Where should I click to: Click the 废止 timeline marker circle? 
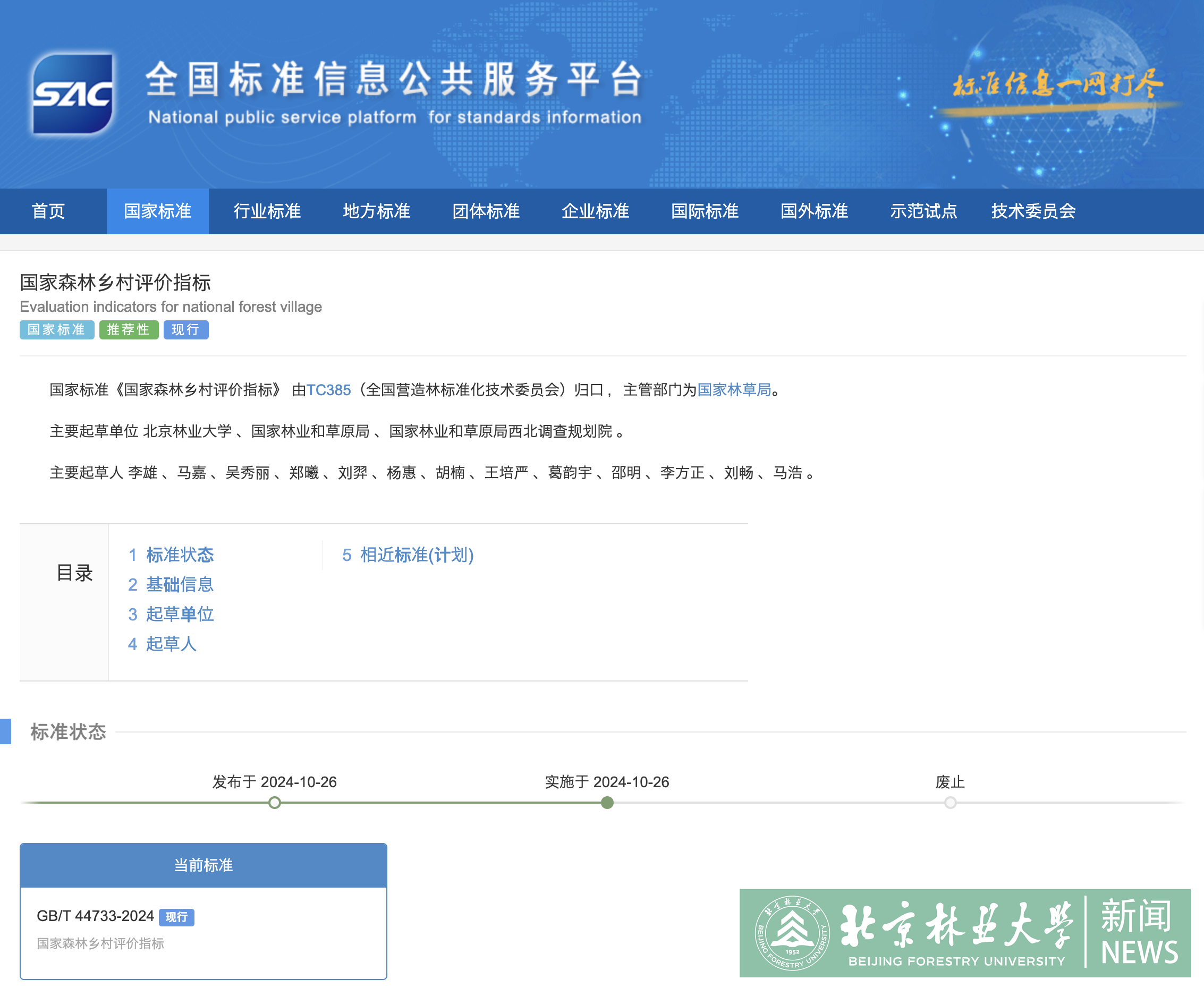pos(950,803)
